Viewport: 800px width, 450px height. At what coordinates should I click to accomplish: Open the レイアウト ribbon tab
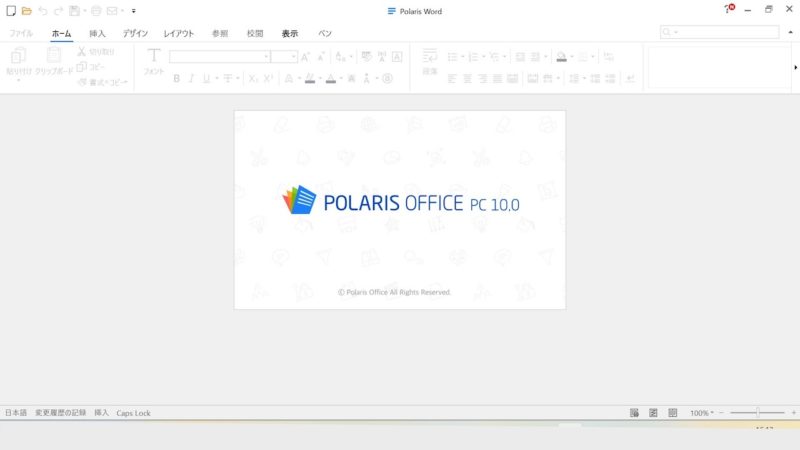pos(179,33)
